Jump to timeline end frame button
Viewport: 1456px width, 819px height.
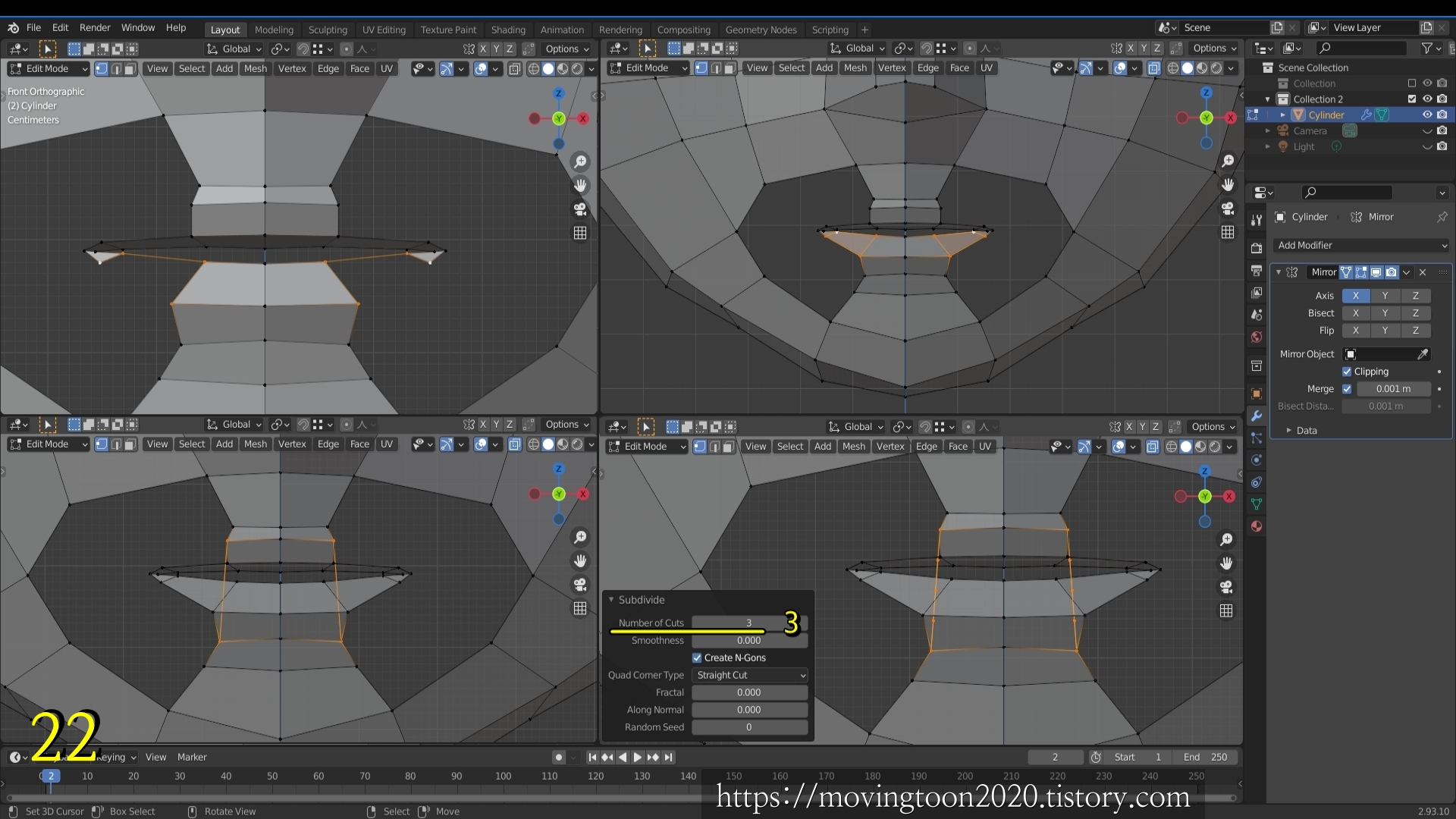(668, 757)
